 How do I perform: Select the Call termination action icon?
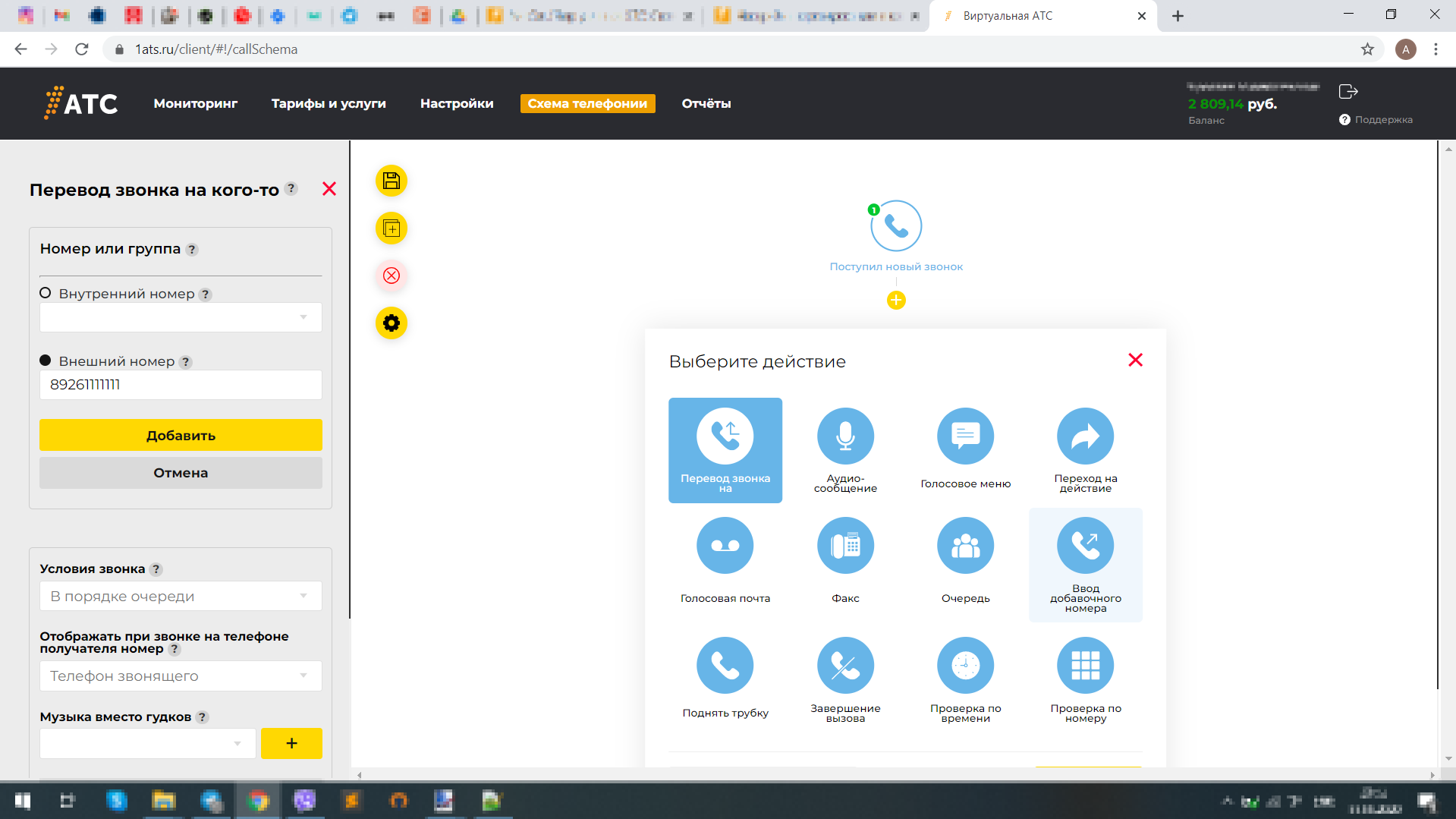pos(845,666)
